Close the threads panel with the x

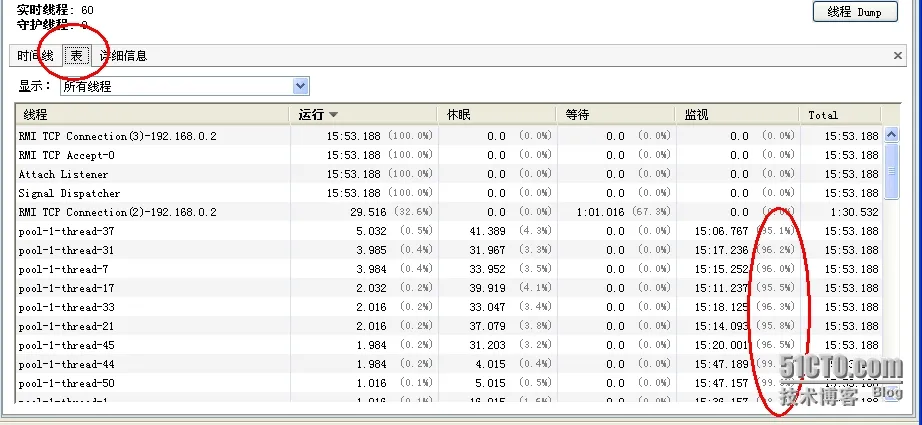pos(899,56)
